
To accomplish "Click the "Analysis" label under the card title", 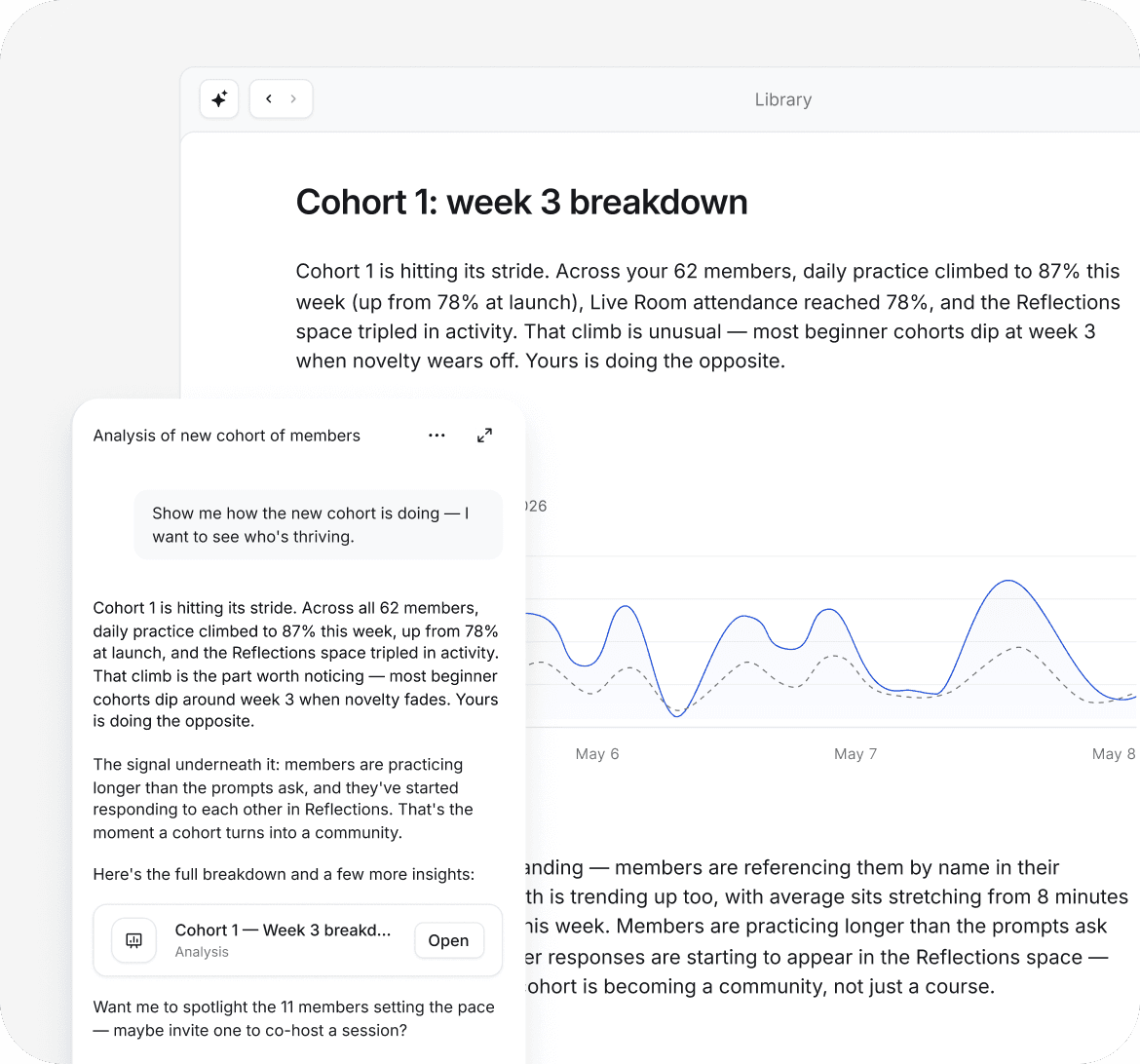I will [202, 952].
